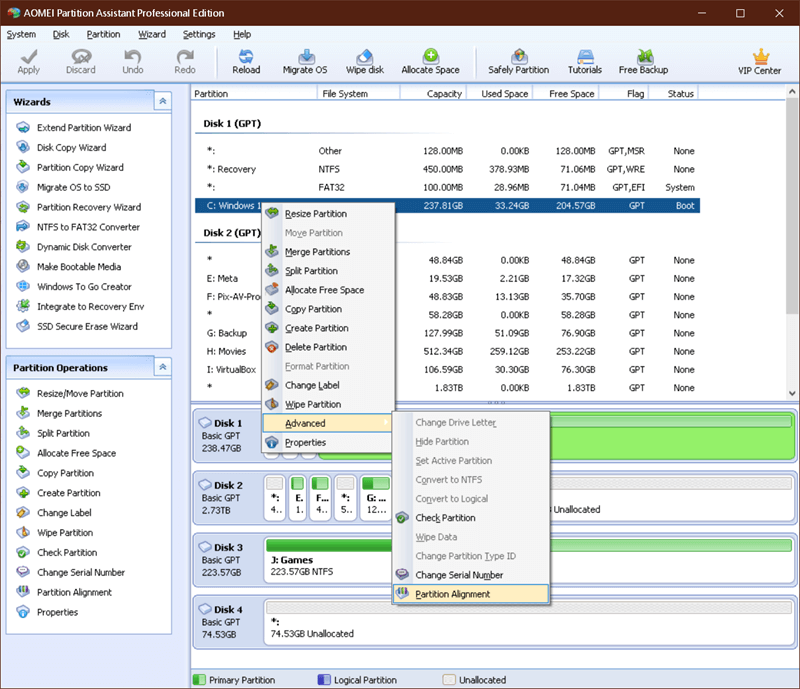Choose Make Bootable Media
This screenshot has height=689, width=800.
79,267
